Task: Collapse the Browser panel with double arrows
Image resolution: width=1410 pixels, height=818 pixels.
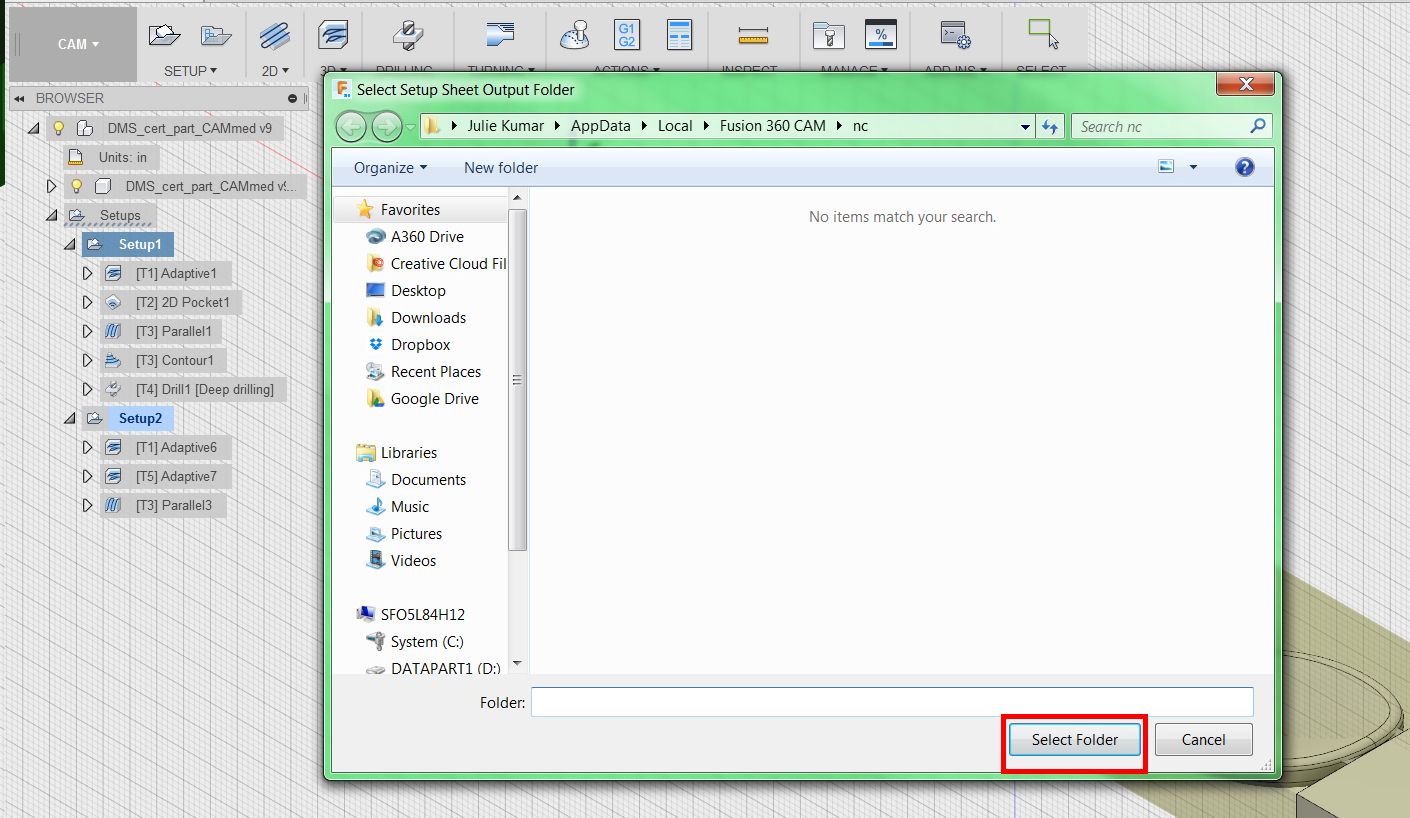Action: point(19,98)
